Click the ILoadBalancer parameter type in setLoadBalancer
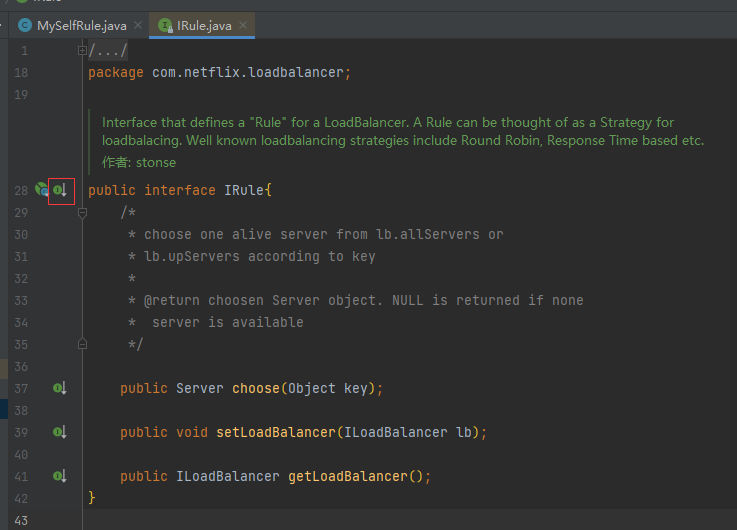 click(395, 432)
